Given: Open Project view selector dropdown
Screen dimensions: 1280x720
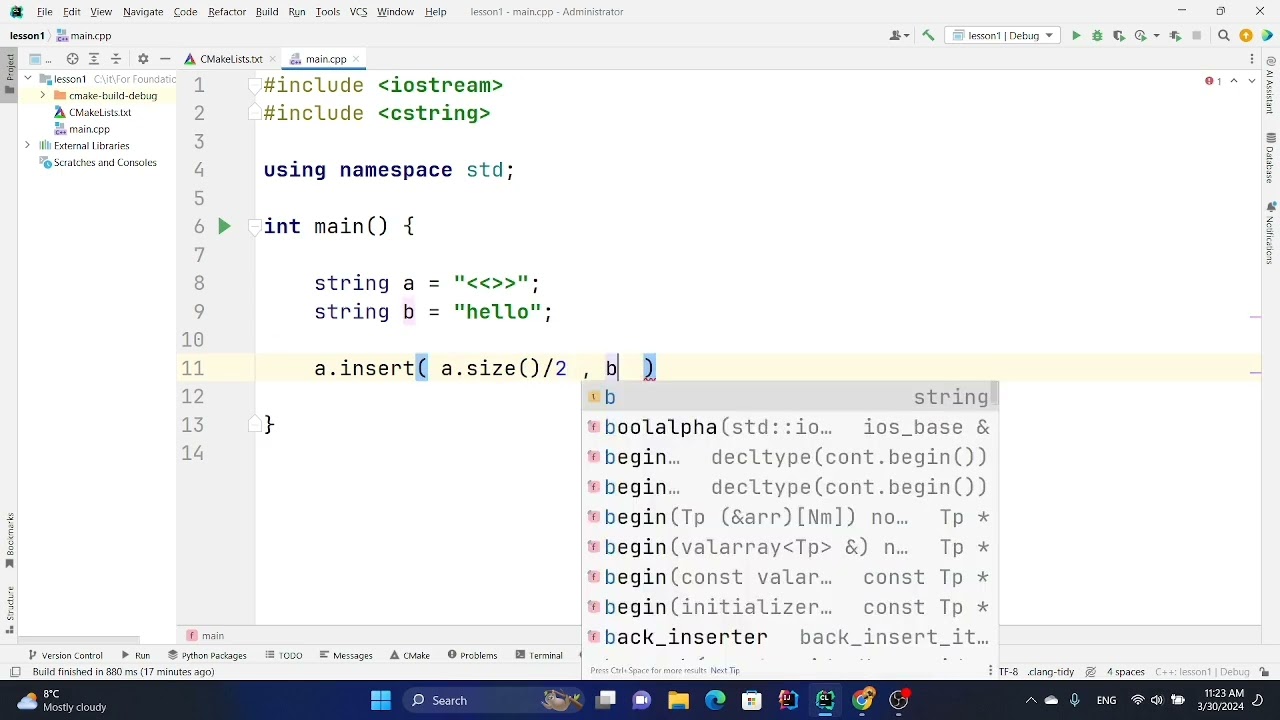Looking at the screenshot, I should pos(39,59).
